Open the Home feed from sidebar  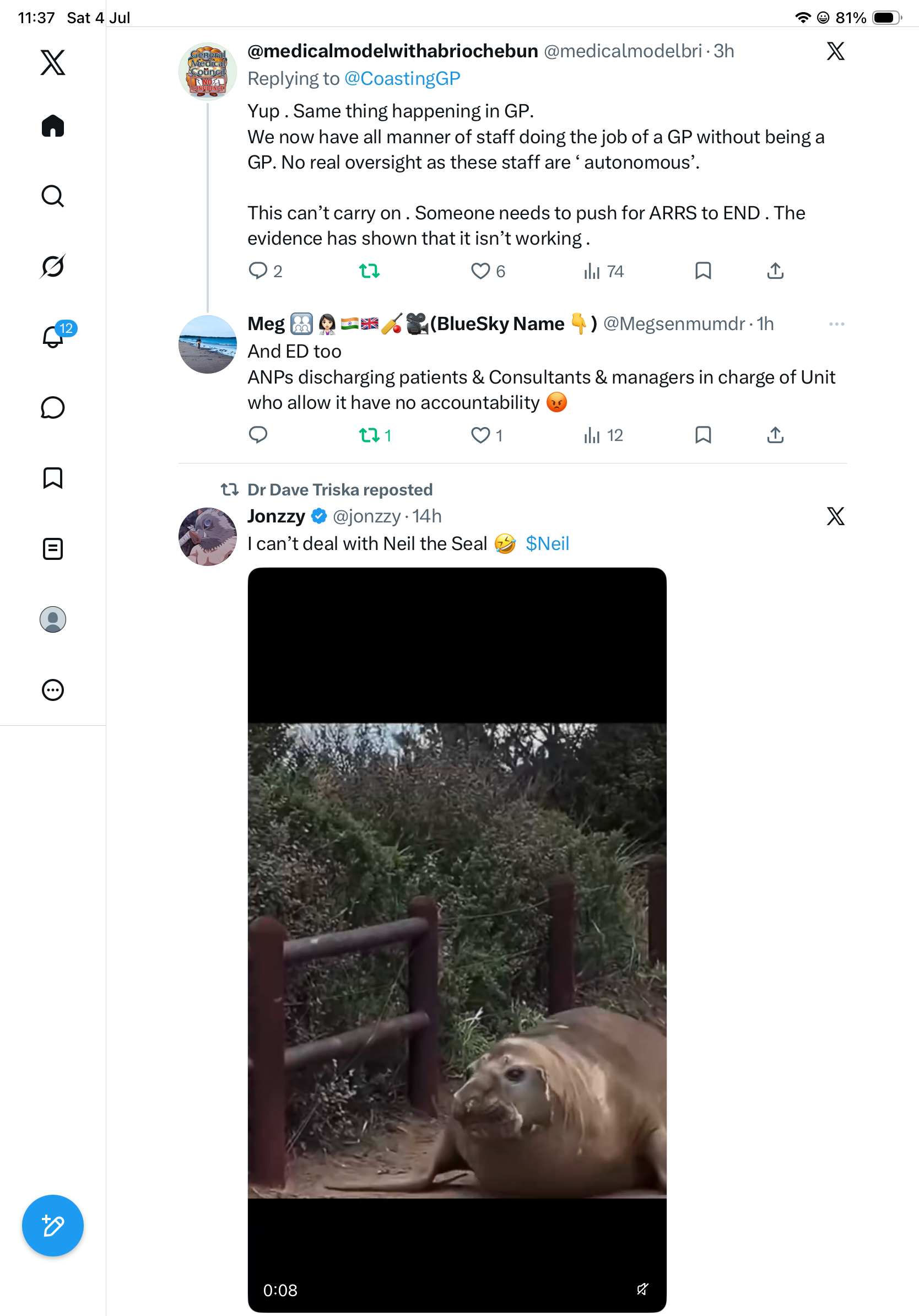pos(53,126)
